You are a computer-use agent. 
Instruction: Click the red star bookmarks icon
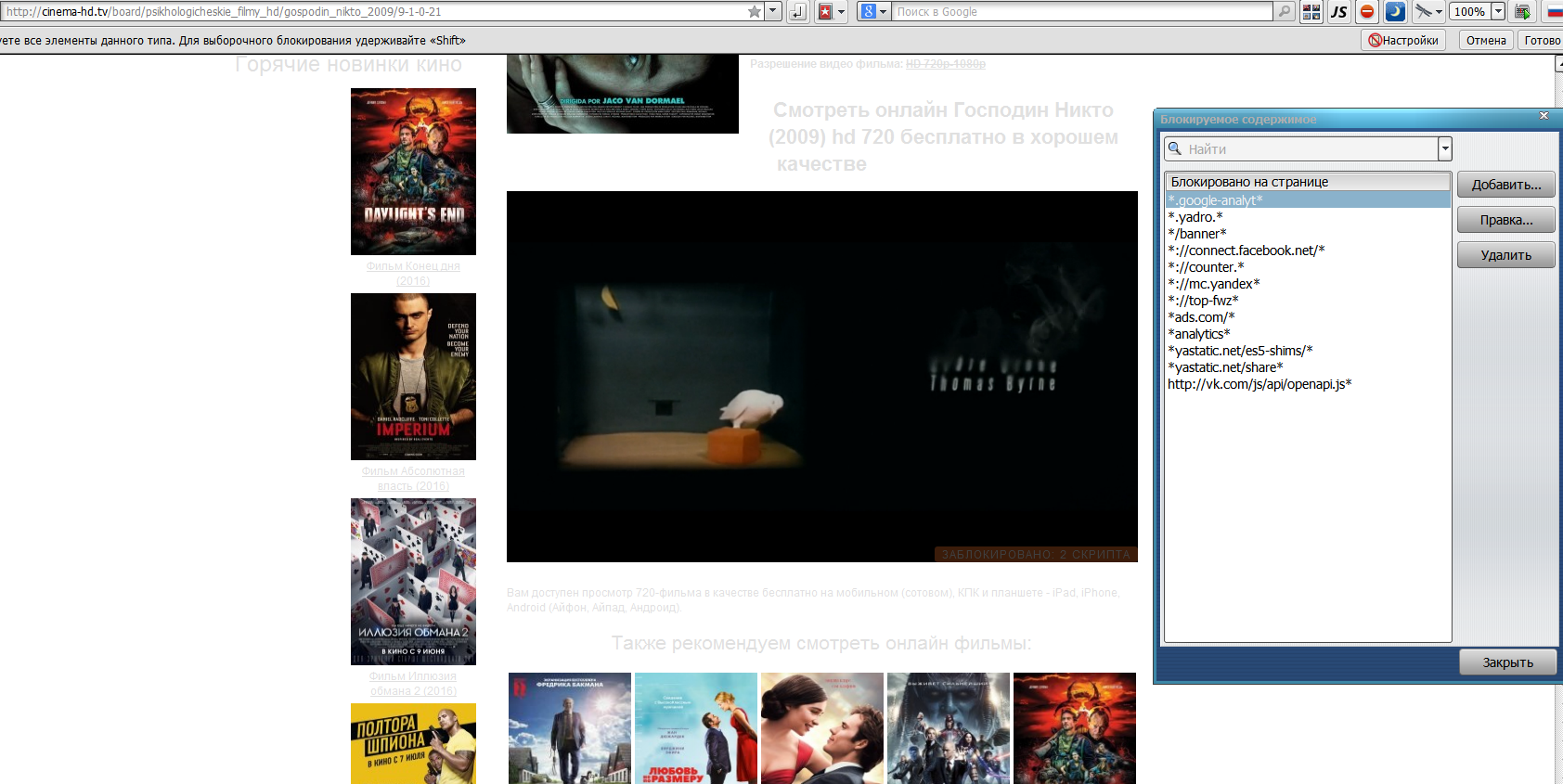pos(825,12)
